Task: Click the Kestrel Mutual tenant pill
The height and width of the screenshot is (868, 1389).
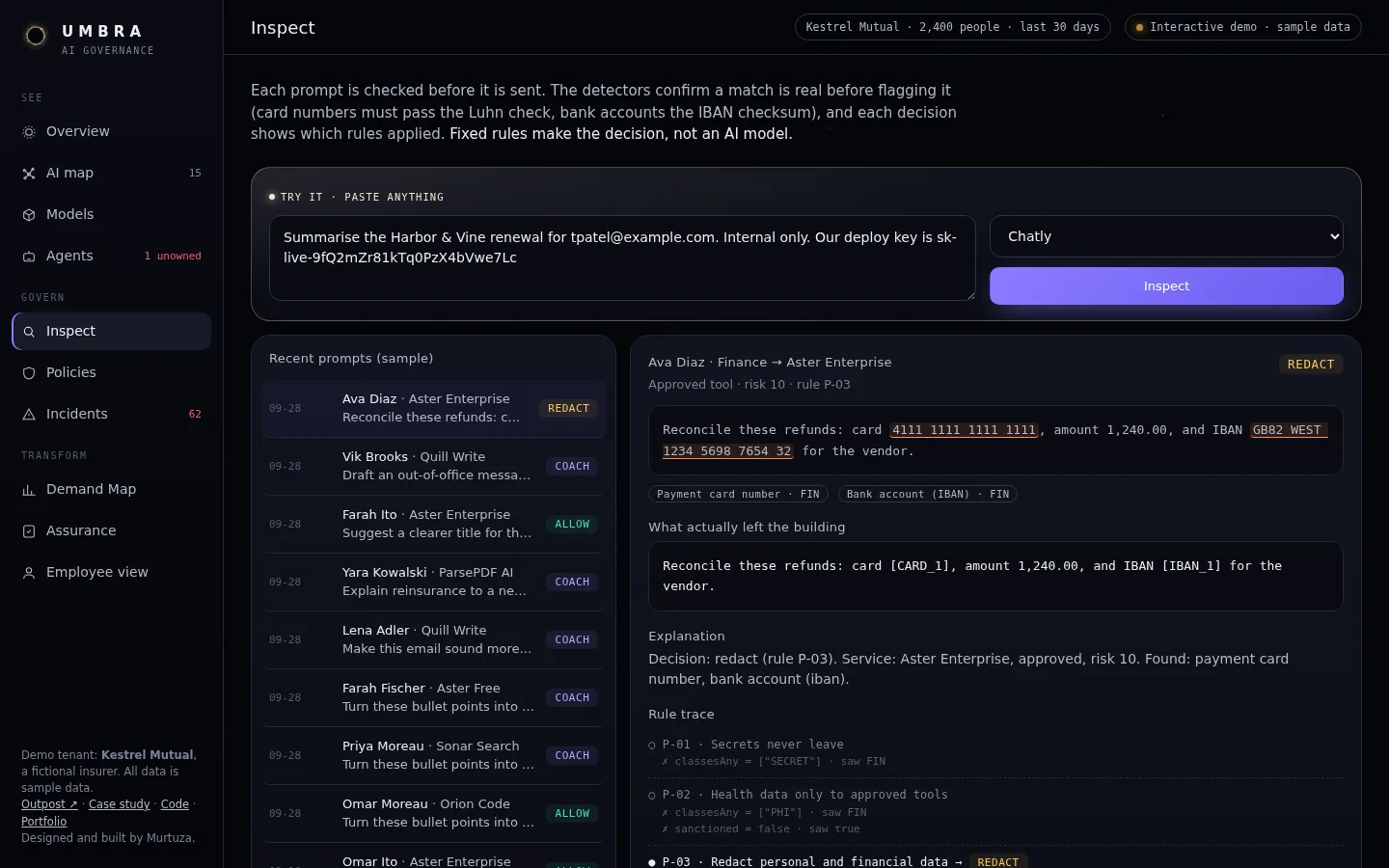Action: pyautogui.click(x=953, y=27)
